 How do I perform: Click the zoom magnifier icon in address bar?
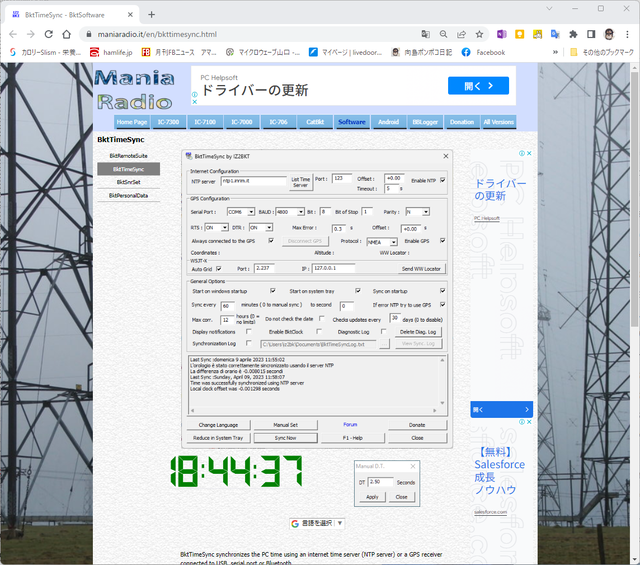click(443, 34)
